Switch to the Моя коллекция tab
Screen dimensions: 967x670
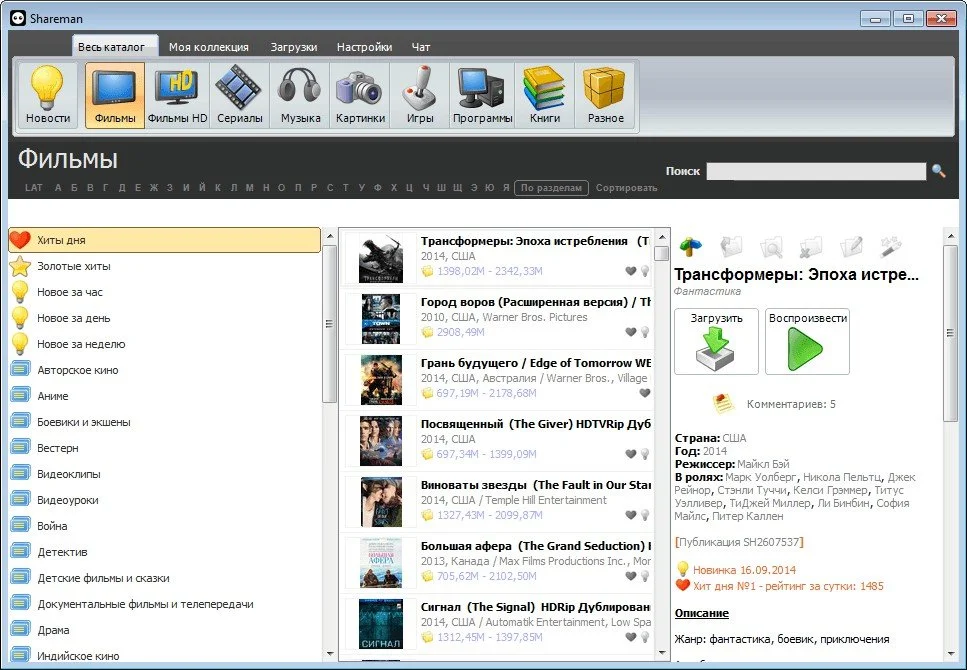(208, 47)
